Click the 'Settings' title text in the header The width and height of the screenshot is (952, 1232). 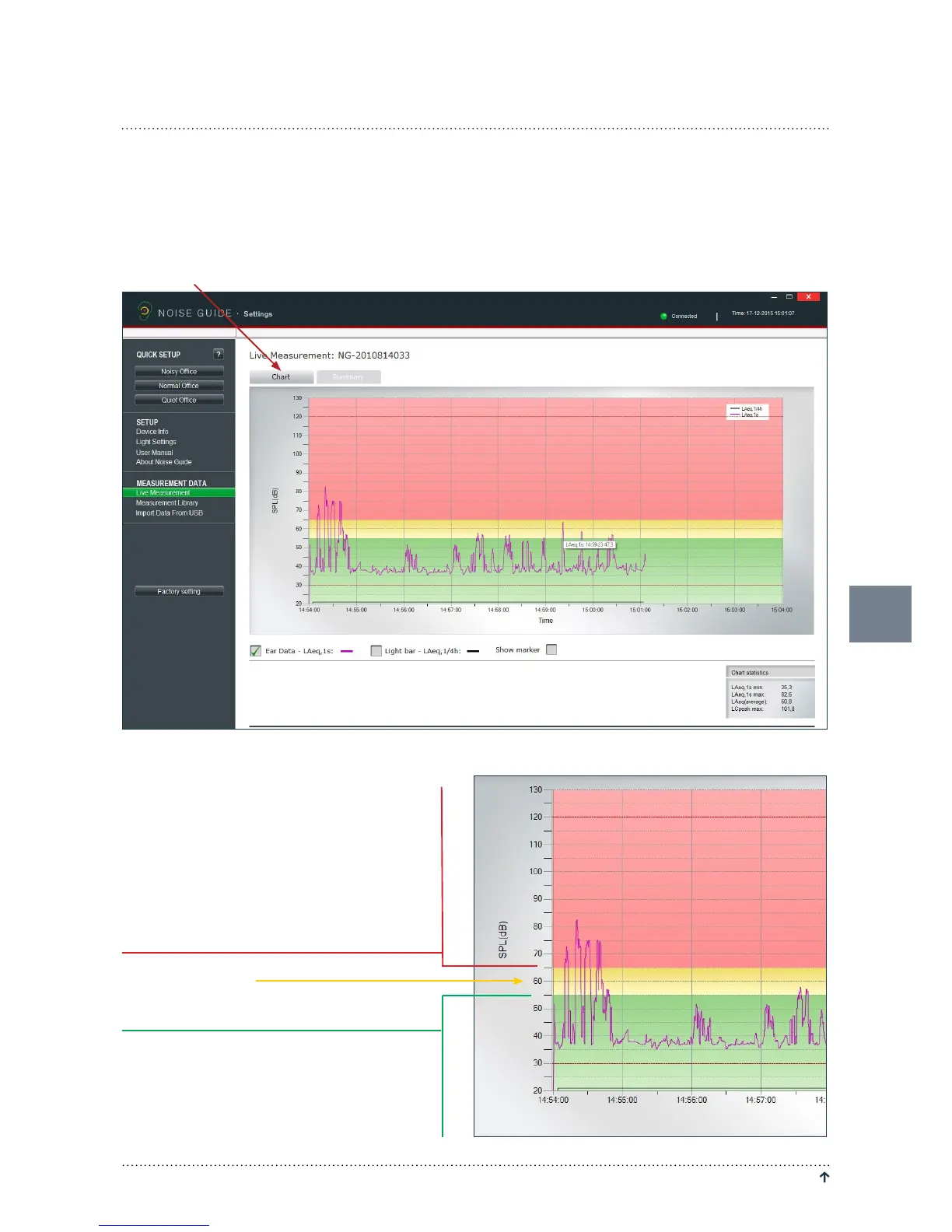coord(257,314)
